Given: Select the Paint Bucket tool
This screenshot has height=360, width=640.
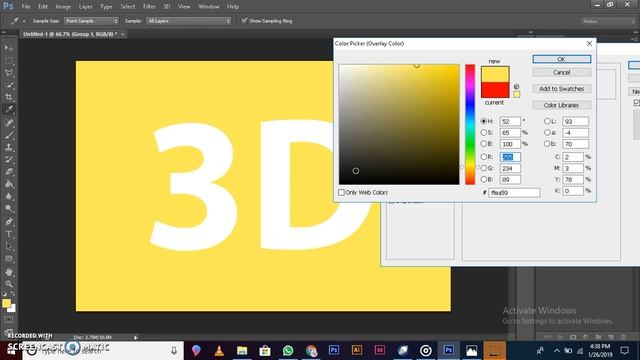Looking at the screenshot, I should coord(9,184).
